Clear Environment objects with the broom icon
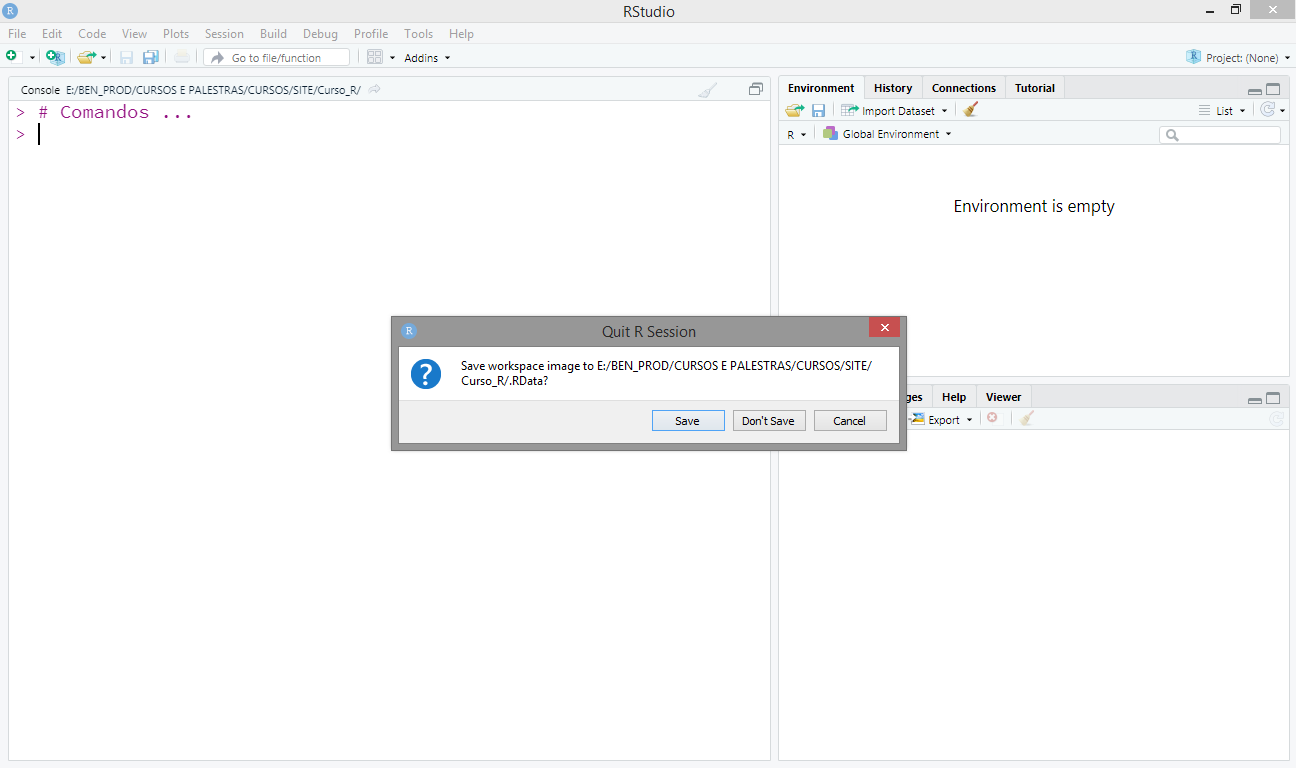The height and width of the screenshot is (768, 1296). [970, 110]
